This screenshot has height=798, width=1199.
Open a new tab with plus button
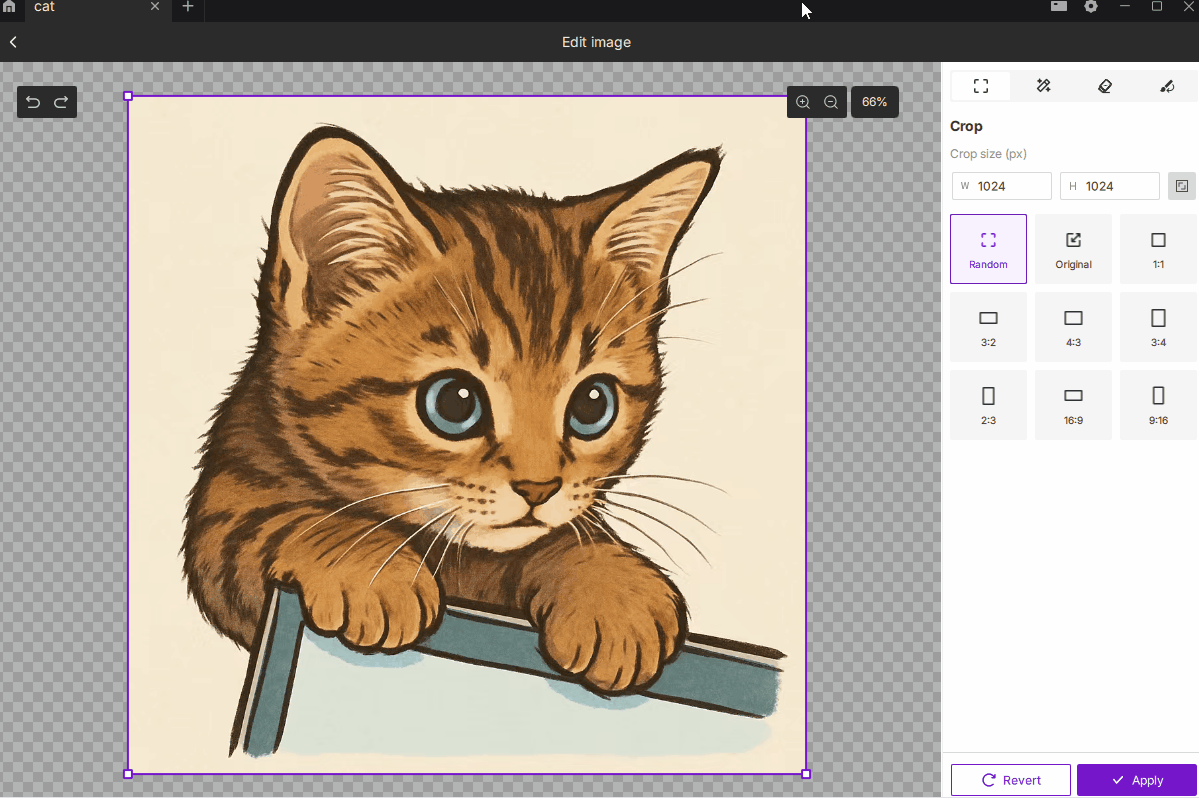188,7
